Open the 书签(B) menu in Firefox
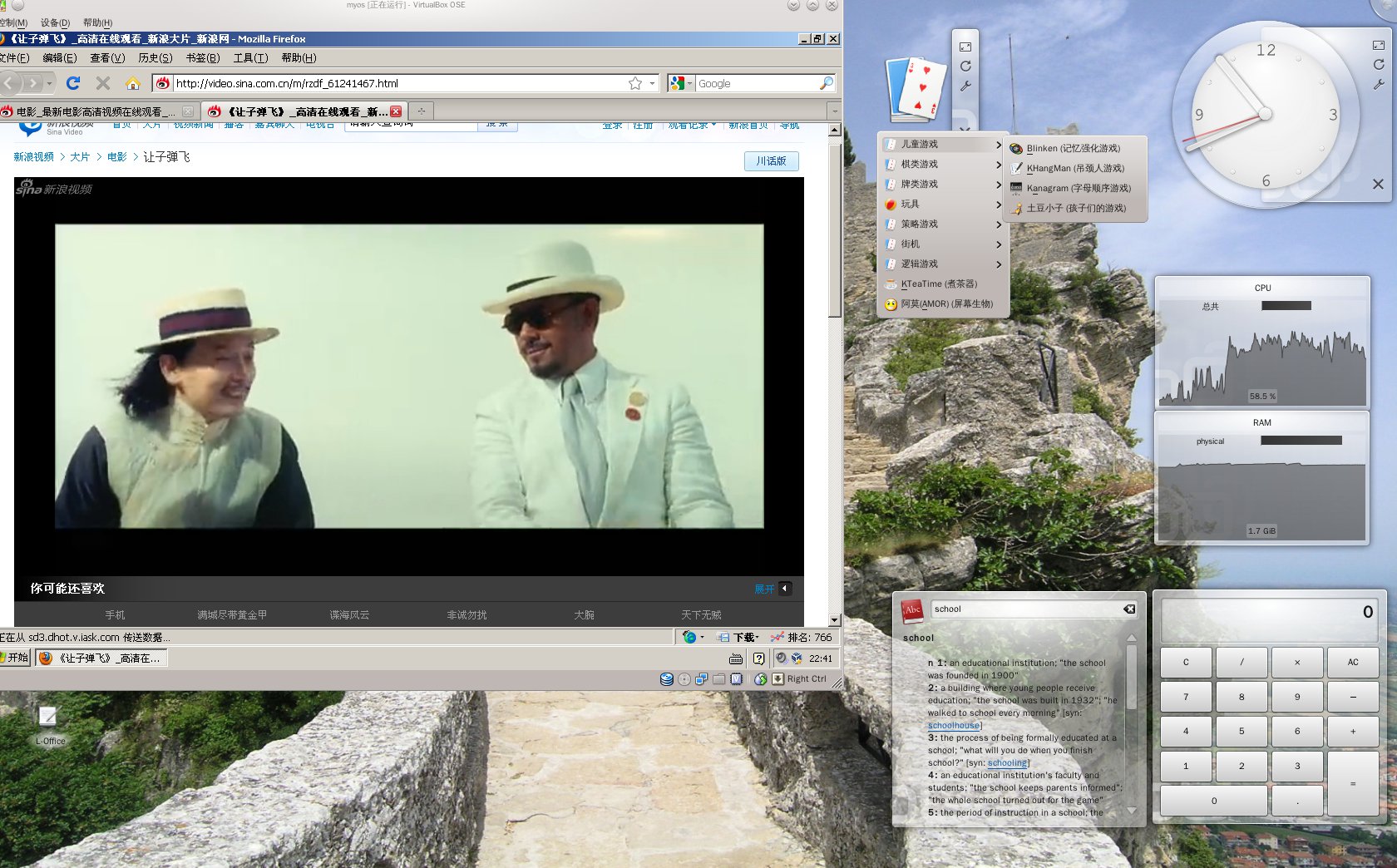Viewport: 1397px width, 868px height. point(203,57)
